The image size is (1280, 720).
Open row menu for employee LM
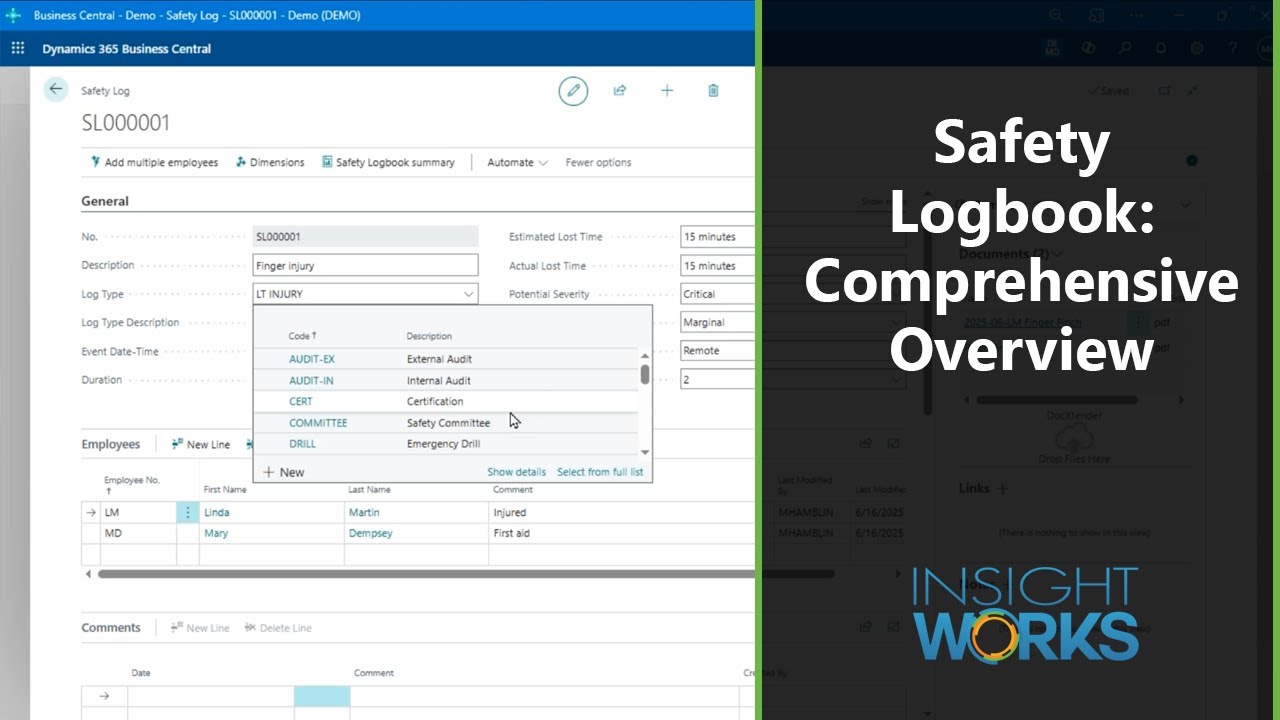click(188, 512)
